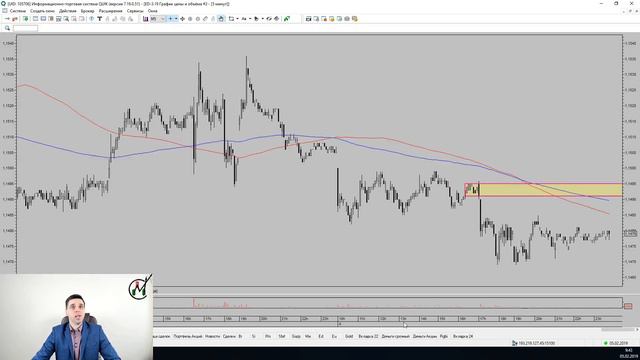
Task: Open the Windows taskbar clock
Action: tap(628, 353)
